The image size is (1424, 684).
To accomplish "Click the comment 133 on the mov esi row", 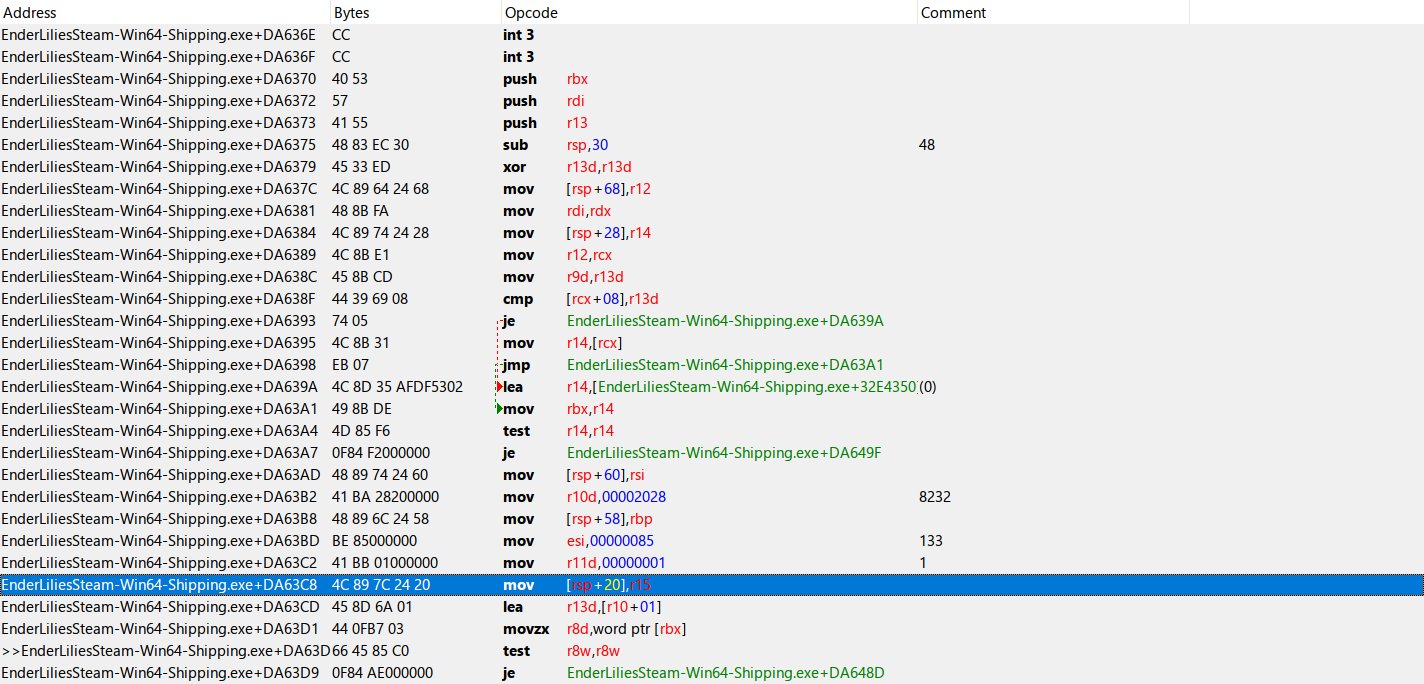I will coord(930,541).
